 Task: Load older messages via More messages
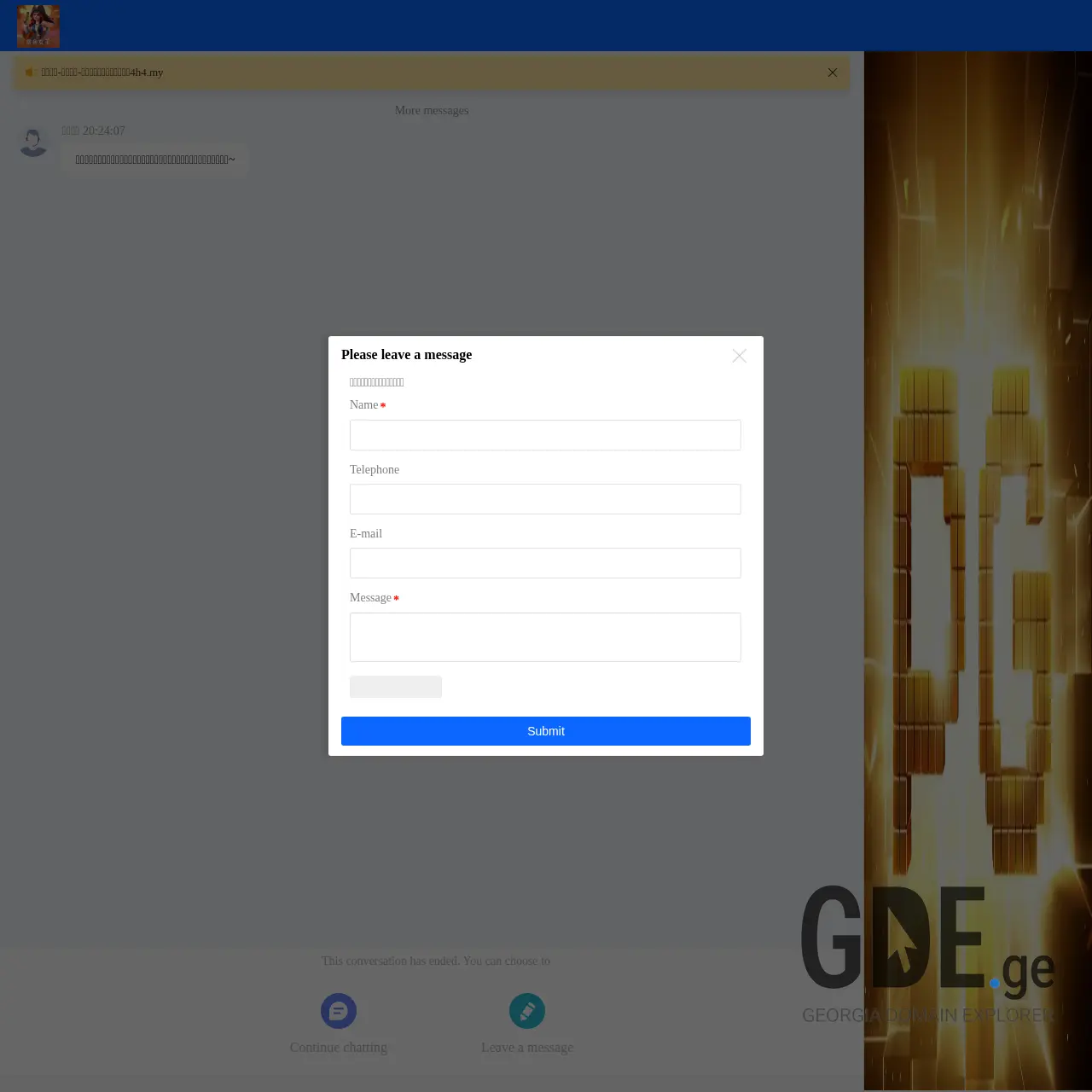[432, 110]
